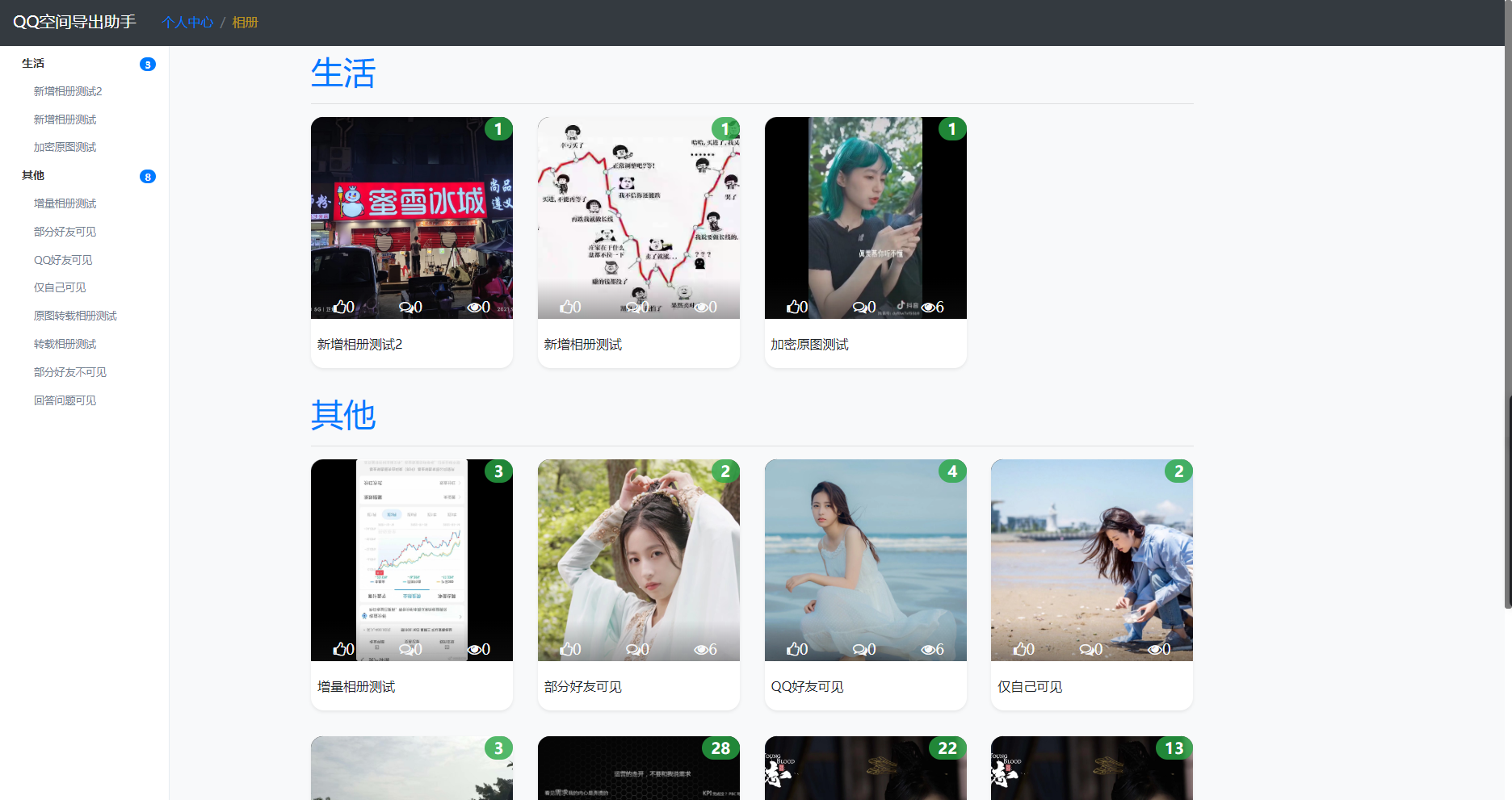Click album title 加密原图测试 under cover
This screenshot has width=1512, height=800.
point(809,345)
